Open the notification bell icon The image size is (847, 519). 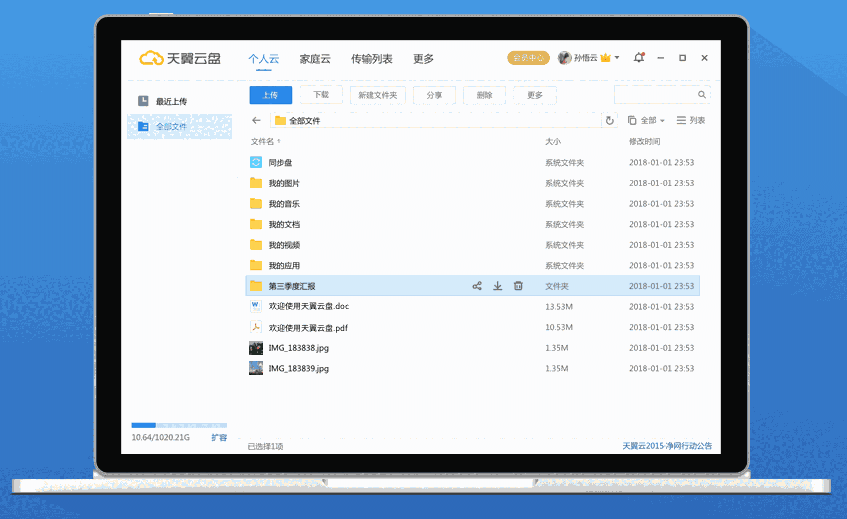point(639,57)
